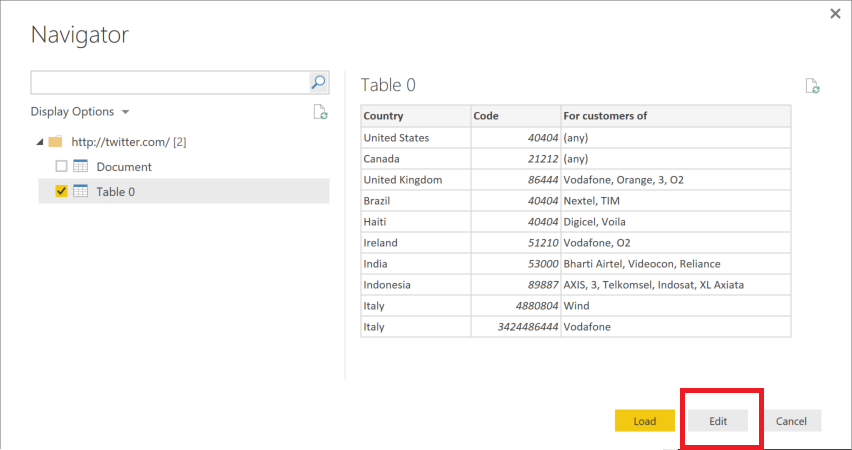Close the Navigator dialog with X

point(835,13)
